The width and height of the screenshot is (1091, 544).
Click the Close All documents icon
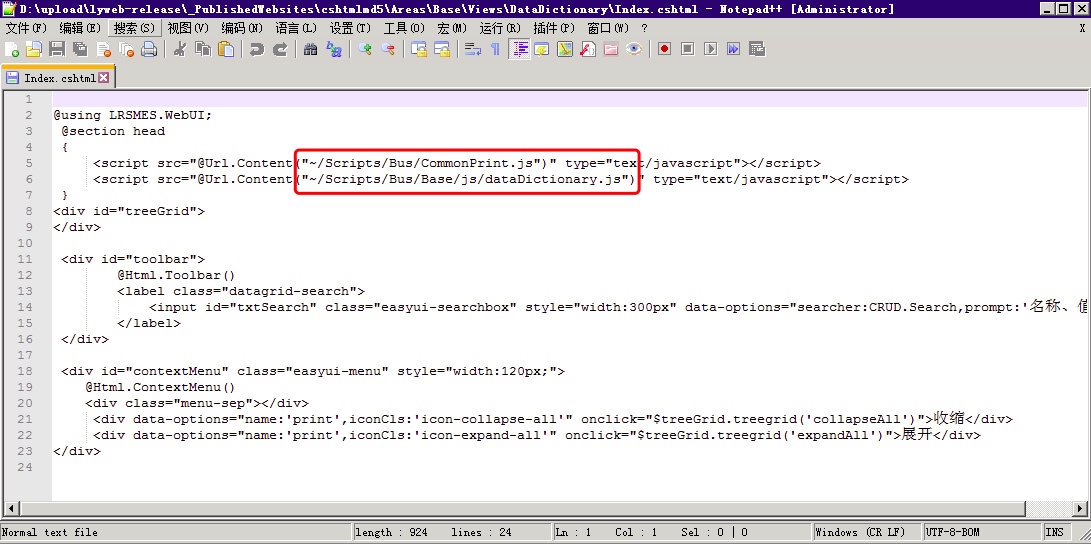tap(126, 49)
